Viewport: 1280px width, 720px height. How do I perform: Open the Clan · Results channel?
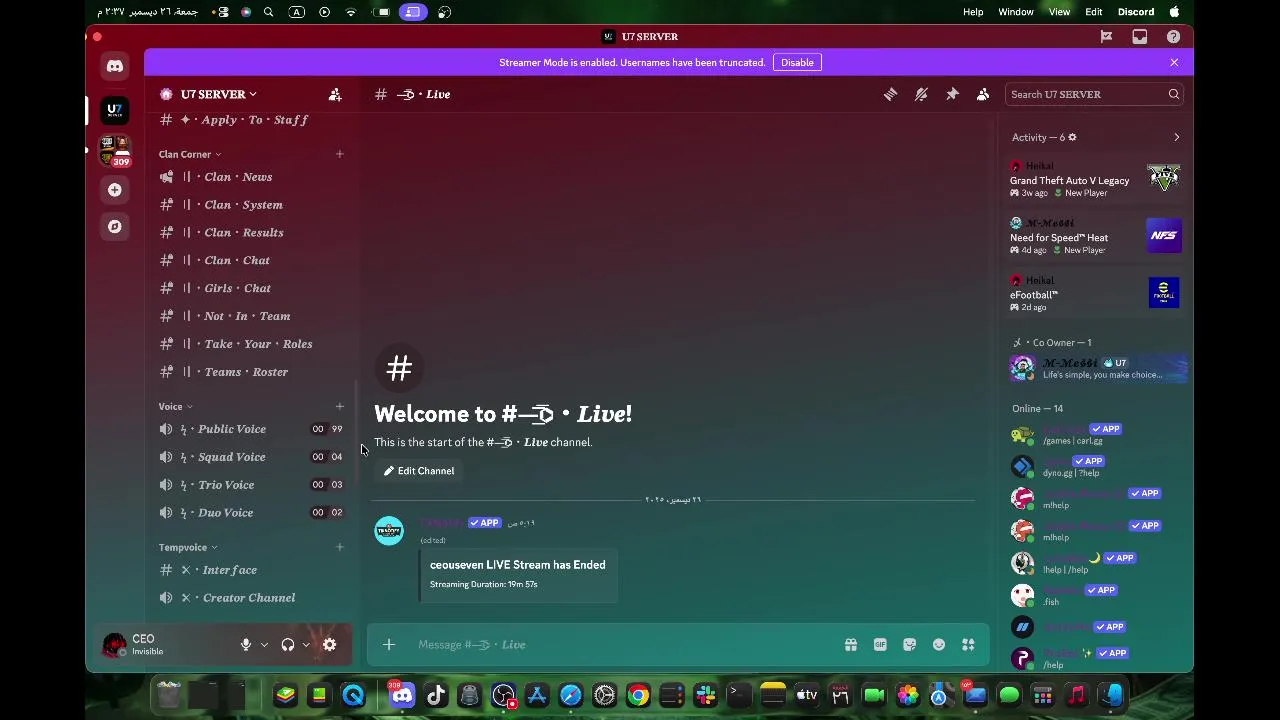coord(250,233)
